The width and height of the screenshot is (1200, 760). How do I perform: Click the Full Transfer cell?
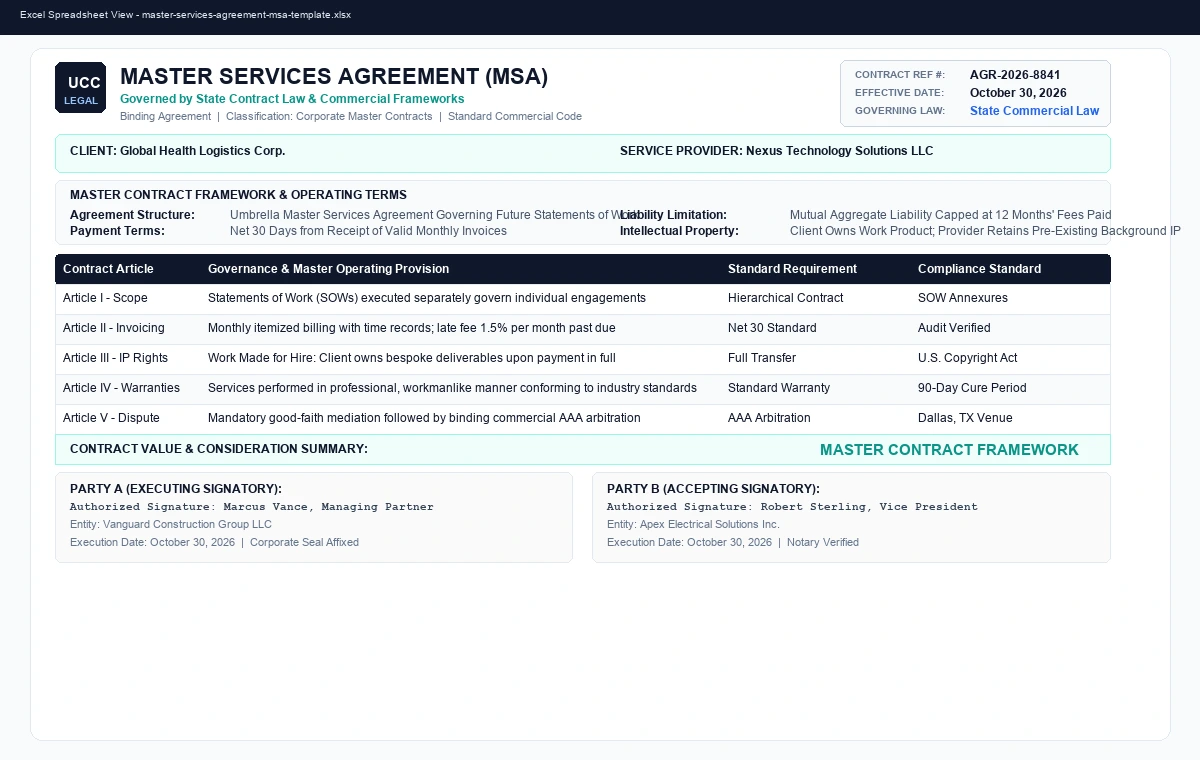coord(762,358)
